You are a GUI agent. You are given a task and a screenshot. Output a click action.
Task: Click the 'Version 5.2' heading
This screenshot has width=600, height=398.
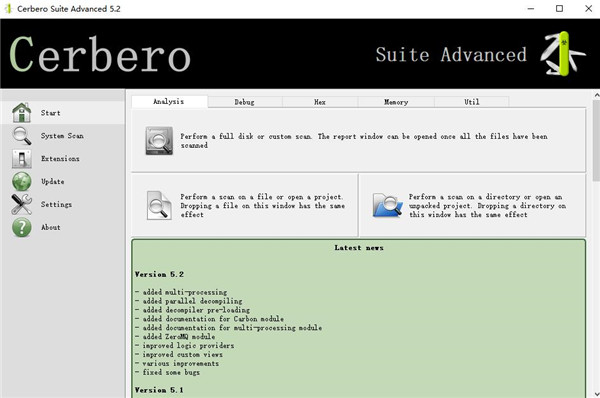pos(159,274)
